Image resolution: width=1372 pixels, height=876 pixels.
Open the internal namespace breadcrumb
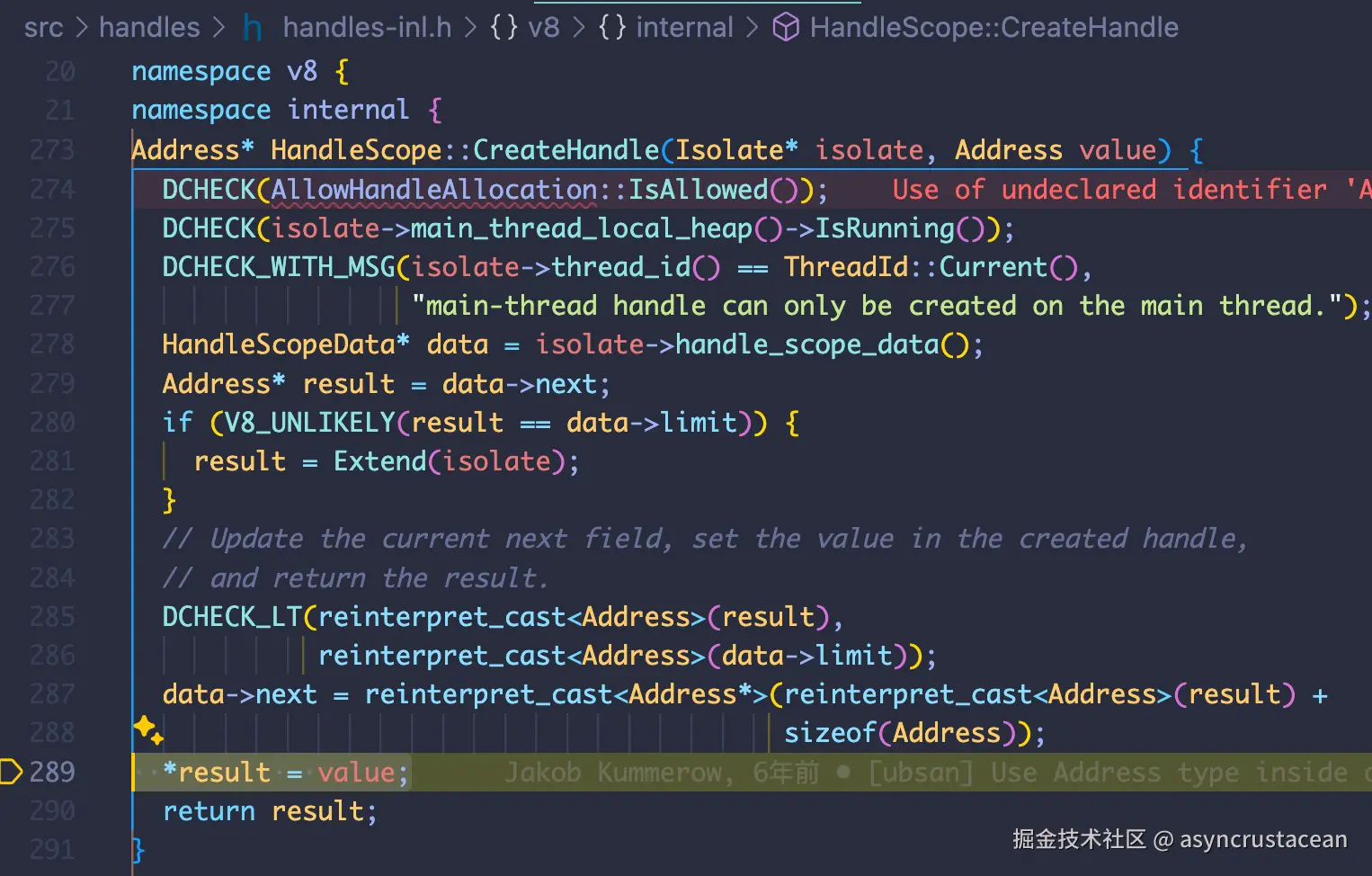click(684, 28)
